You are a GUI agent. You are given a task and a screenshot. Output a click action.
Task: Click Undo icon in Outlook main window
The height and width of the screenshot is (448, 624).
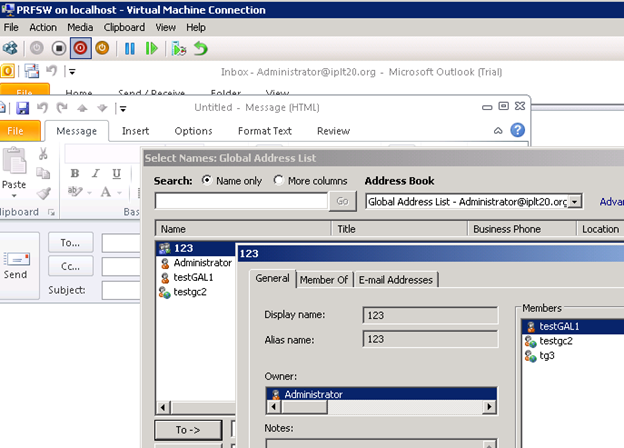click(x=52, y=71)
